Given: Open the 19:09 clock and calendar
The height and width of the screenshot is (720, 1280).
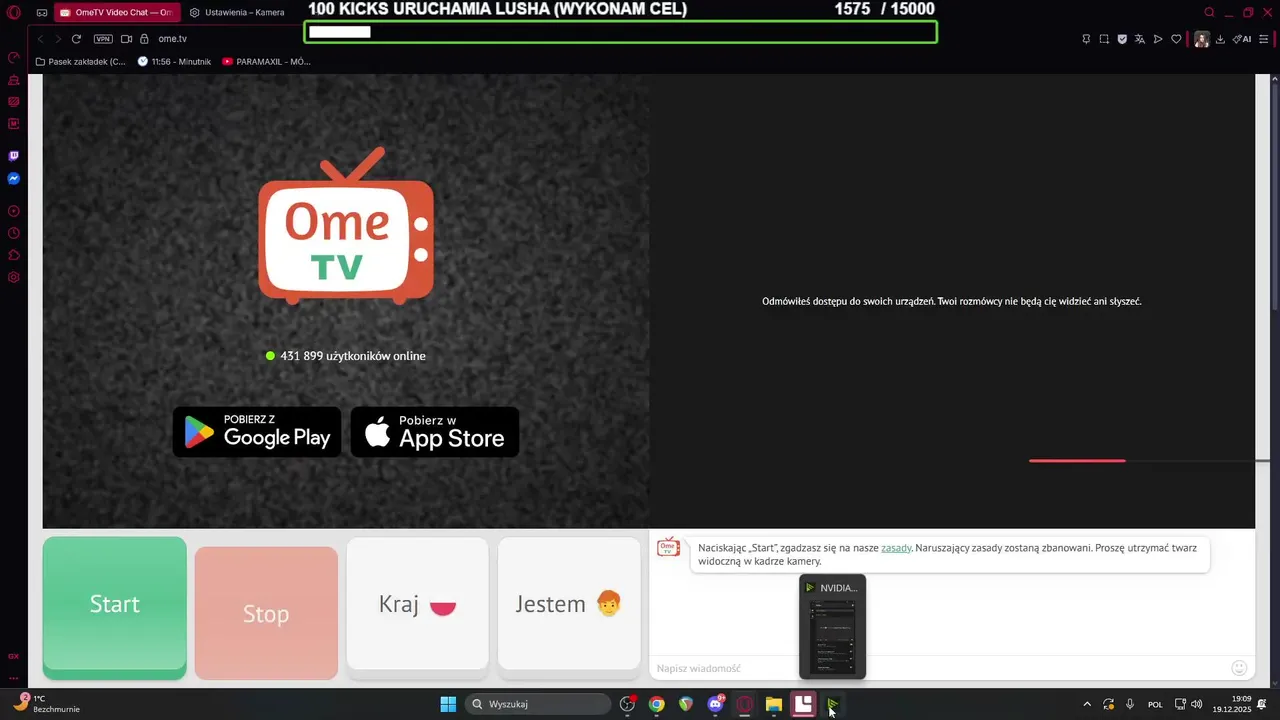Looking at the screenshot, I should pyautogui.click(x=1232, y=704).
